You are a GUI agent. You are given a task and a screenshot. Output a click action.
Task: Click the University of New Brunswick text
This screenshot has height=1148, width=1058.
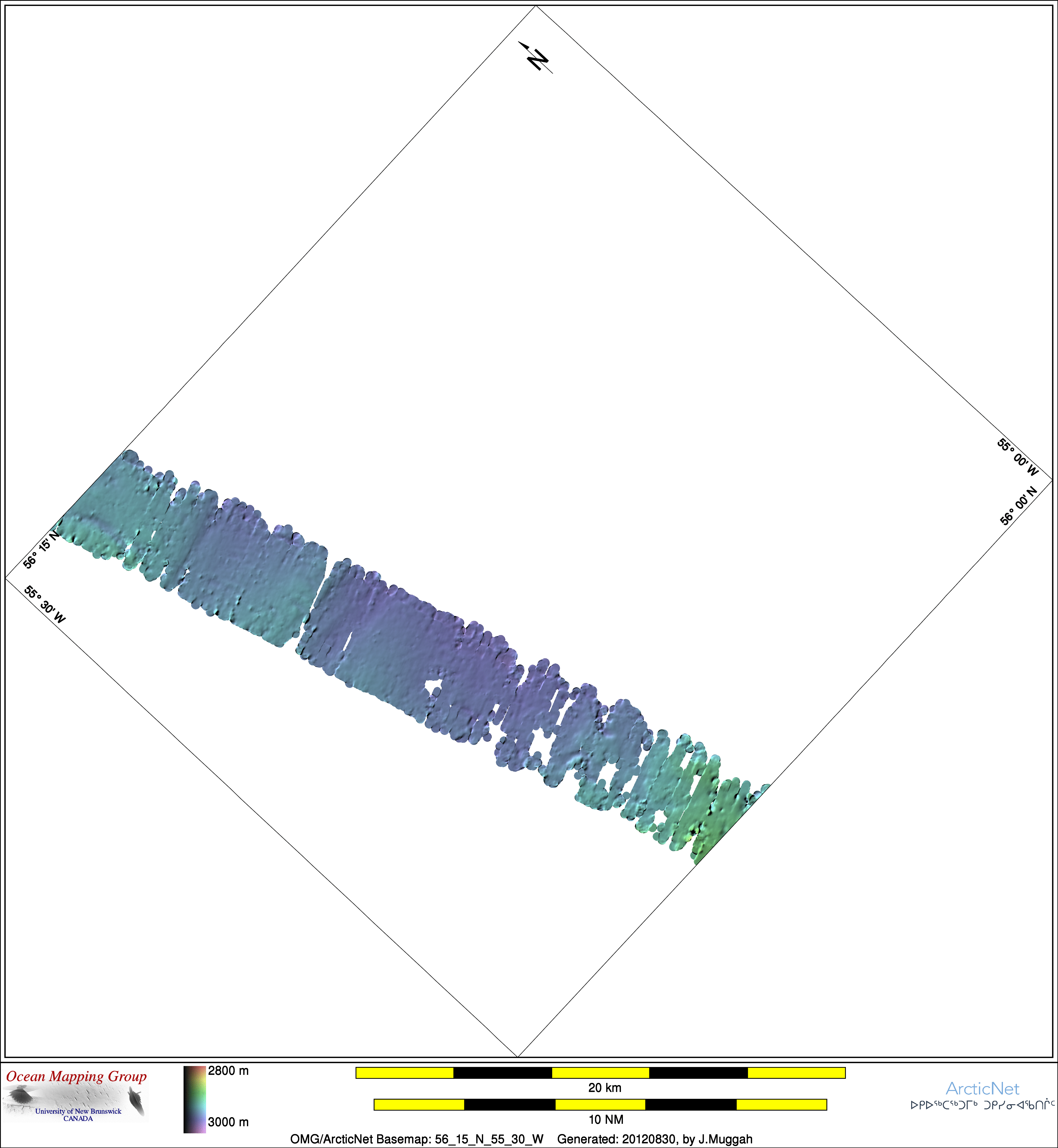78,1111
